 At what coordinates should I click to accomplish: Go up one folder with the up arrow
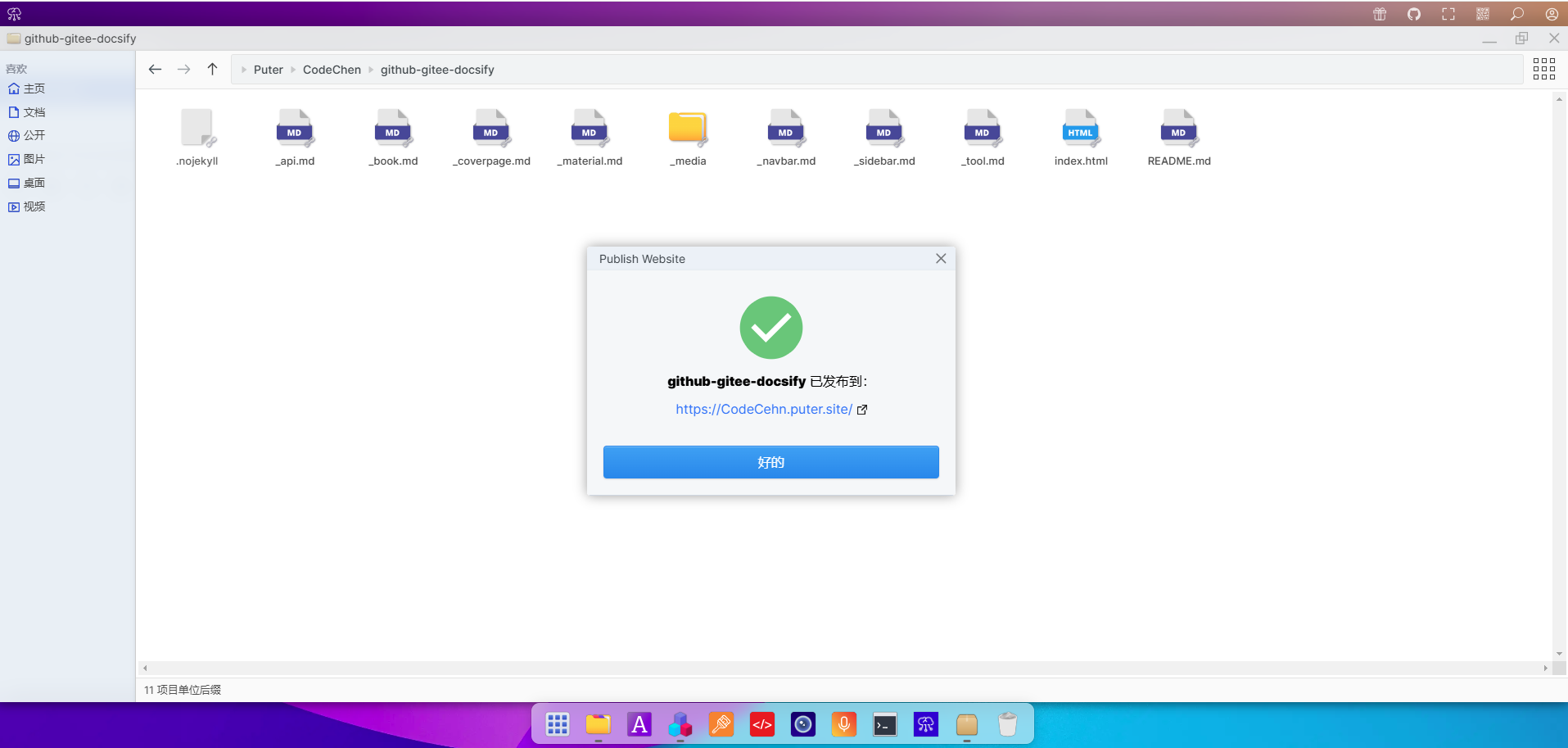(212, 70)
